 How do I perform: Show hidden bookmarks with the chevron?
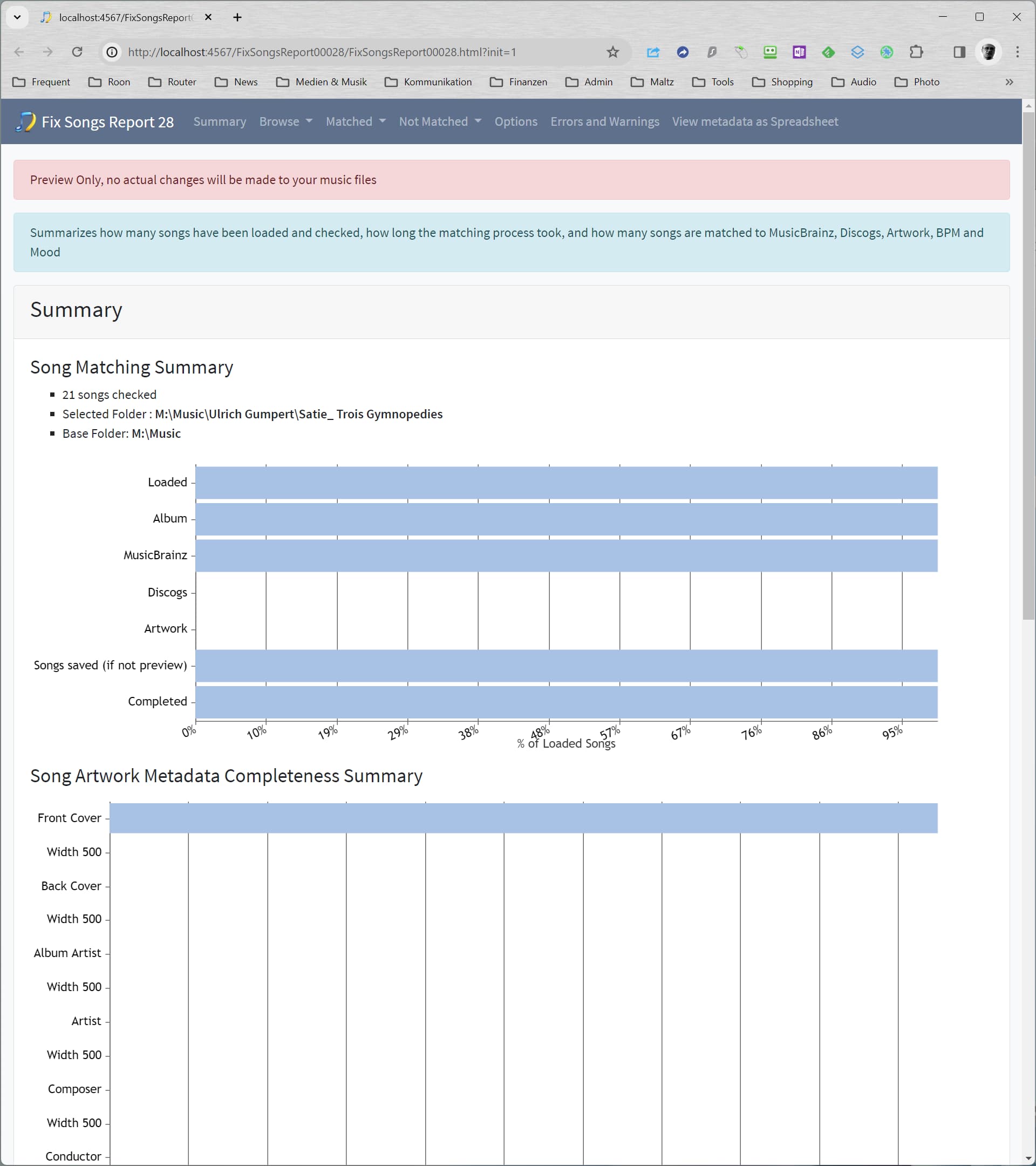pyautogui.click(x=1008, y=82)
